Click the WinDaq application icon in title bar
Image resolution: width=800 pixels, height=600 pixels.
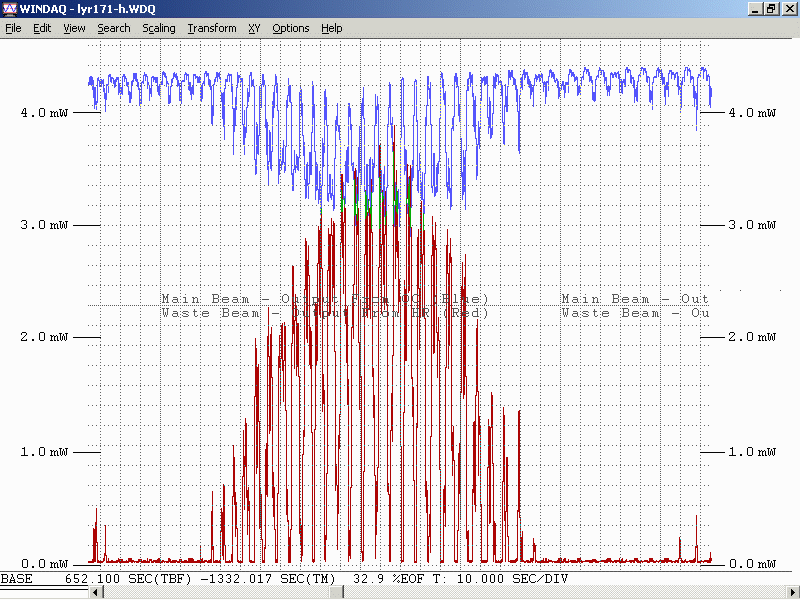[x=9, y=9]
